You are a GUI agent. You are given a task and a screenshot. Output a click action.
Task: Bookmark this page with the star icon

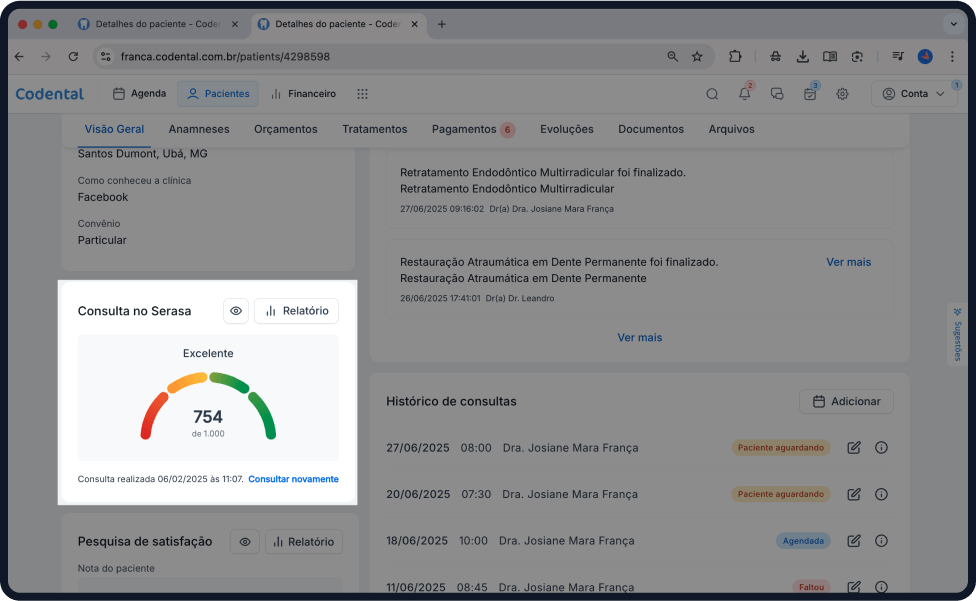click(697, 57)
